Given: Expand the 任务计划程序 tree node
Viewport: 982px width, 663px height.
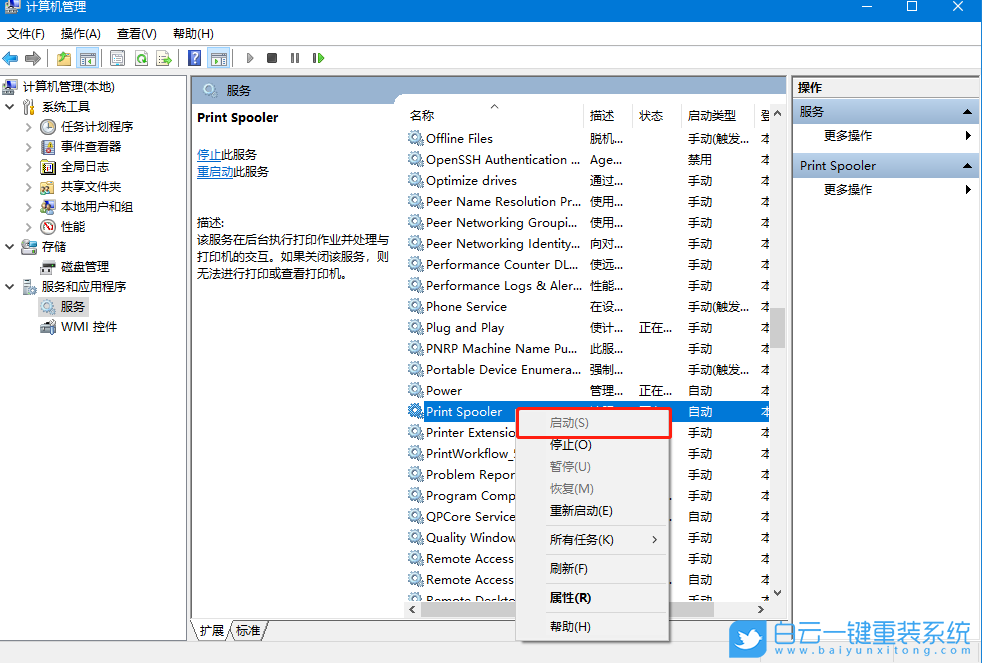Looking at the screenshot, I should point(29,127).
